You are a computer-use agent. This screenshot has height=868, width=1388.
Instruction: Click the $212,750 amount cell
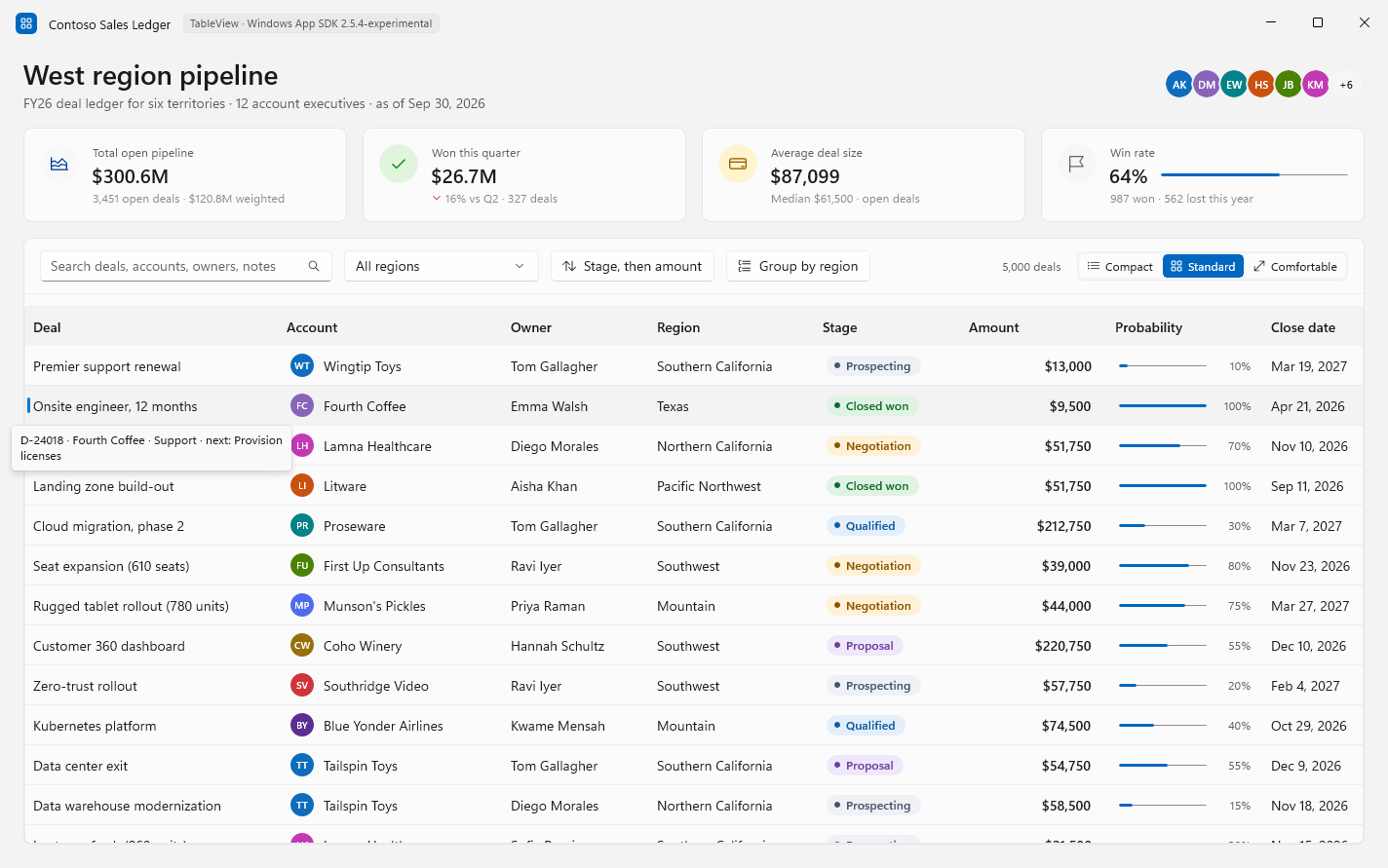(1064, 526)
